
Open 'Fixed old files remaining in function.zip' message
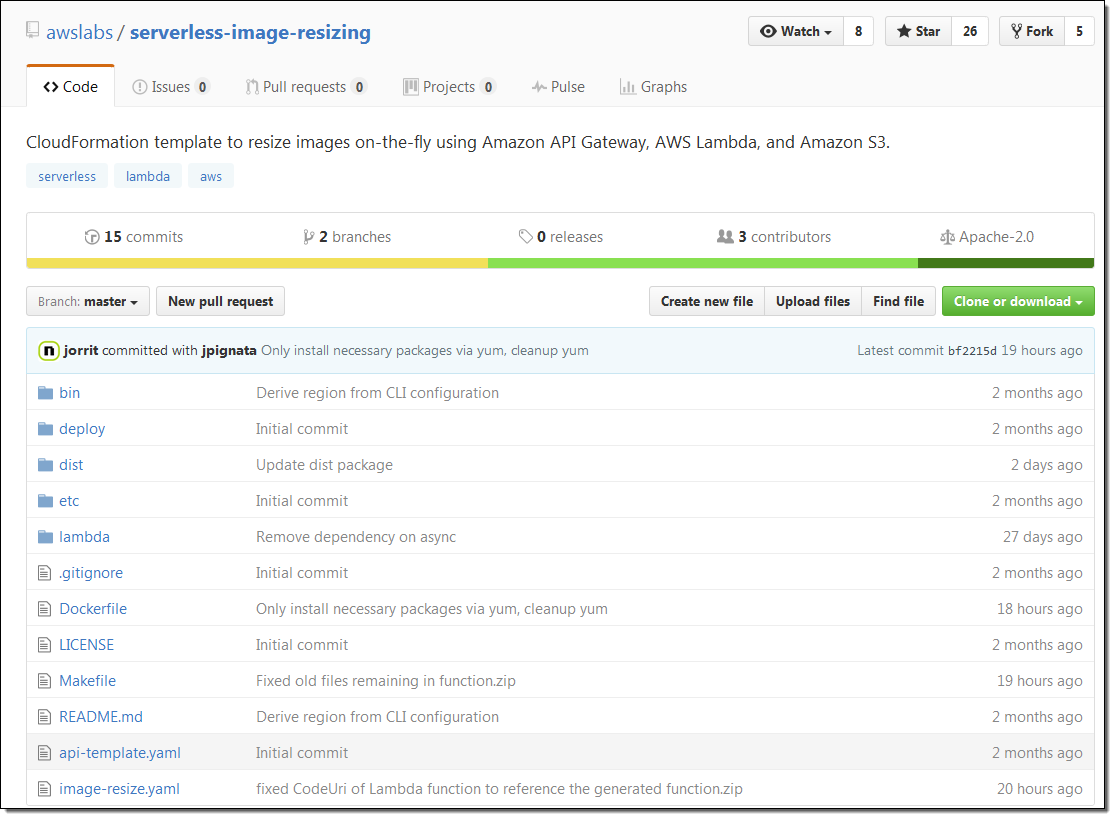pyautogui.click(x=386, y=680)
